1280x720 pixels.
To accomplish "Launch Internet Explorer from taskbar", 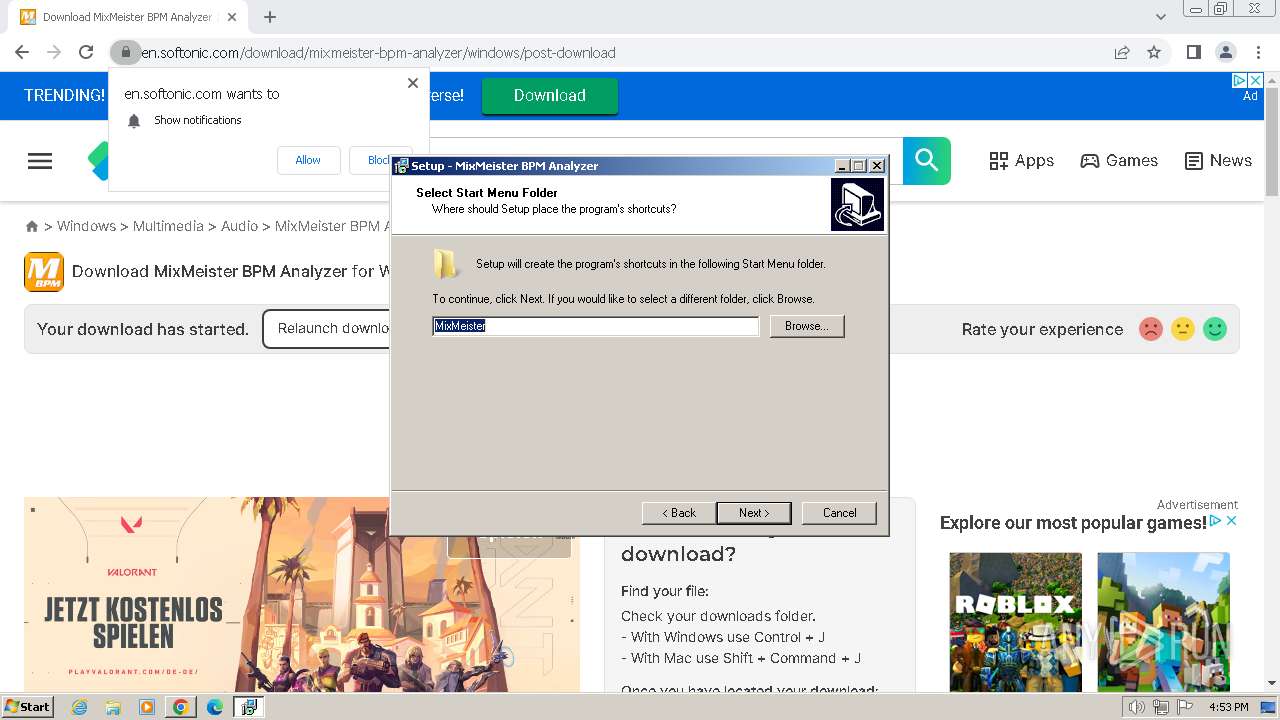I will pos(79,707).
